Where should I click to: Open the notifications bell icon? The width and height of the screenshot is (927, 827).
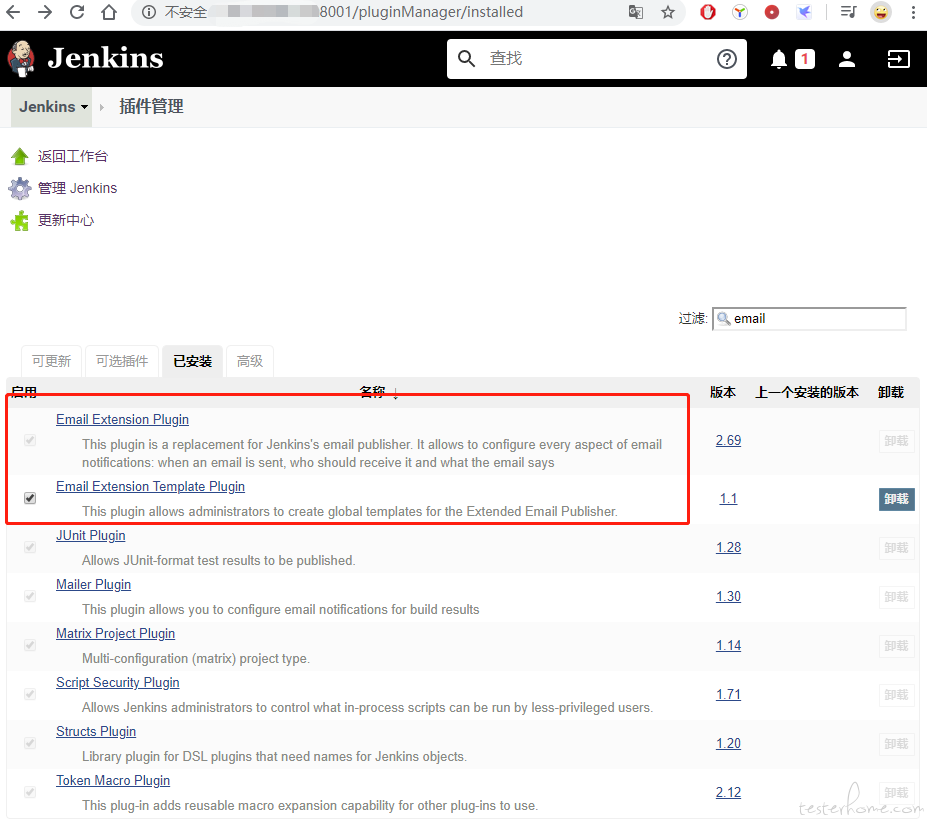(x=779, y=59)
